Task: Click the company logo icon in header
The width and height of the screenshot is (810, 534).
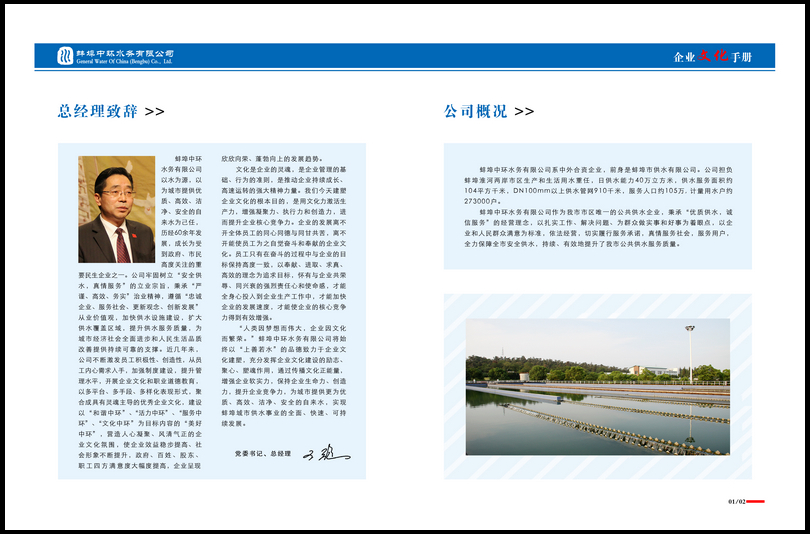Action: tap(65, 56)
